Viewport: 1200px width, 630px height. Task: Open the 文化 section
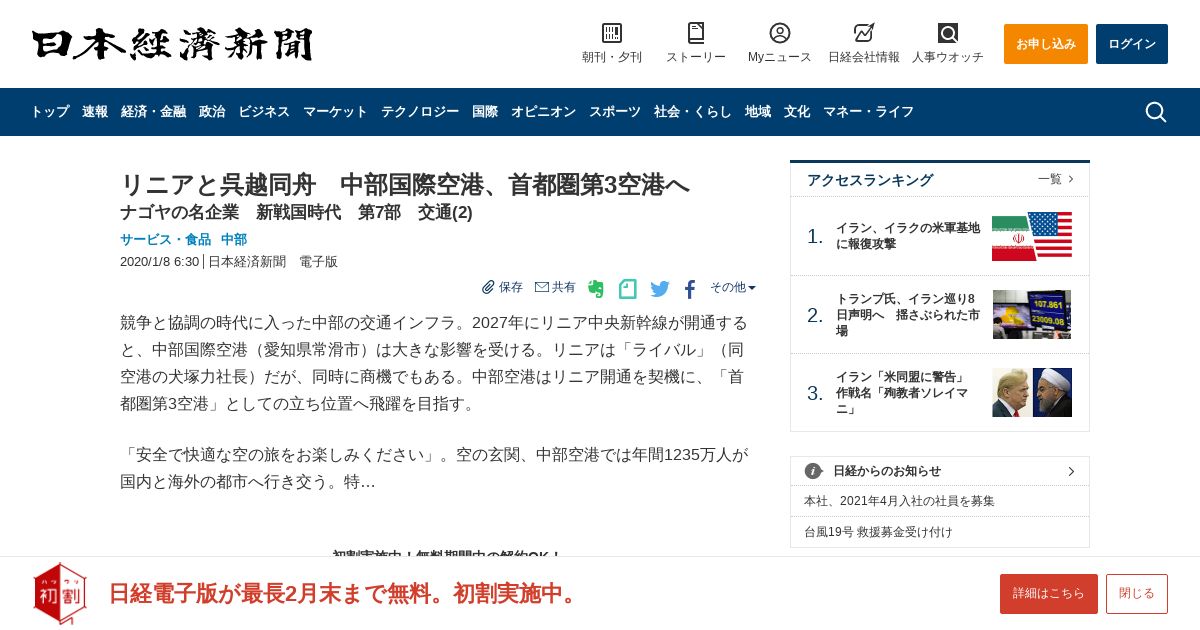[x=797, y=112]
